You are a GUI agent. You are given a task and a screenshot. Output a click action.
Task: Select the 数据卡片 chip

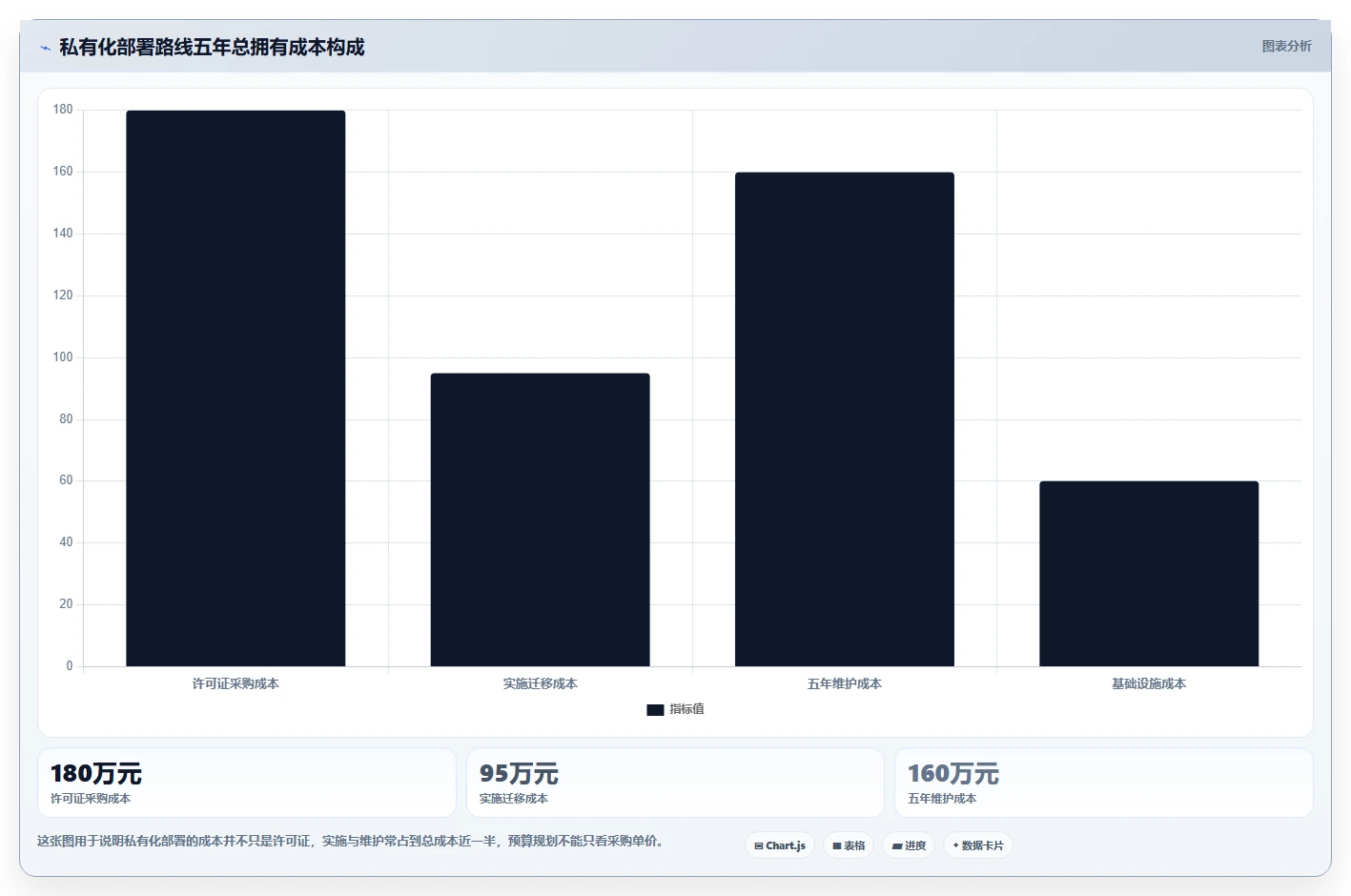point(978,845)
